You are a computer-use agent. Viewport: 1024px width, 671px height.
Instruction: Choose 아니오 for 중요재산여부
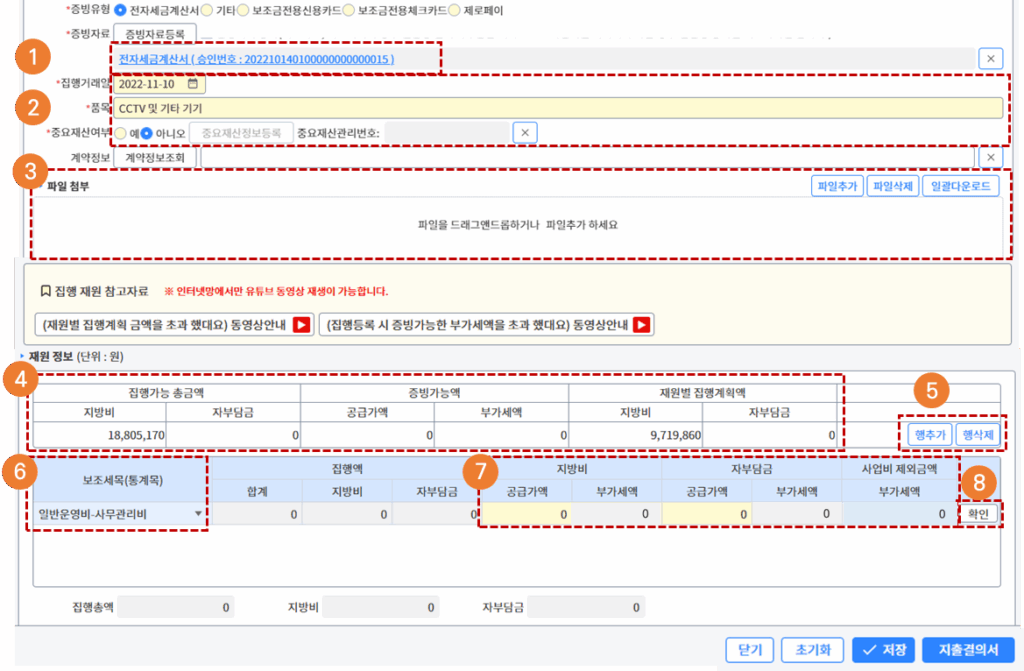click(147, 133)
